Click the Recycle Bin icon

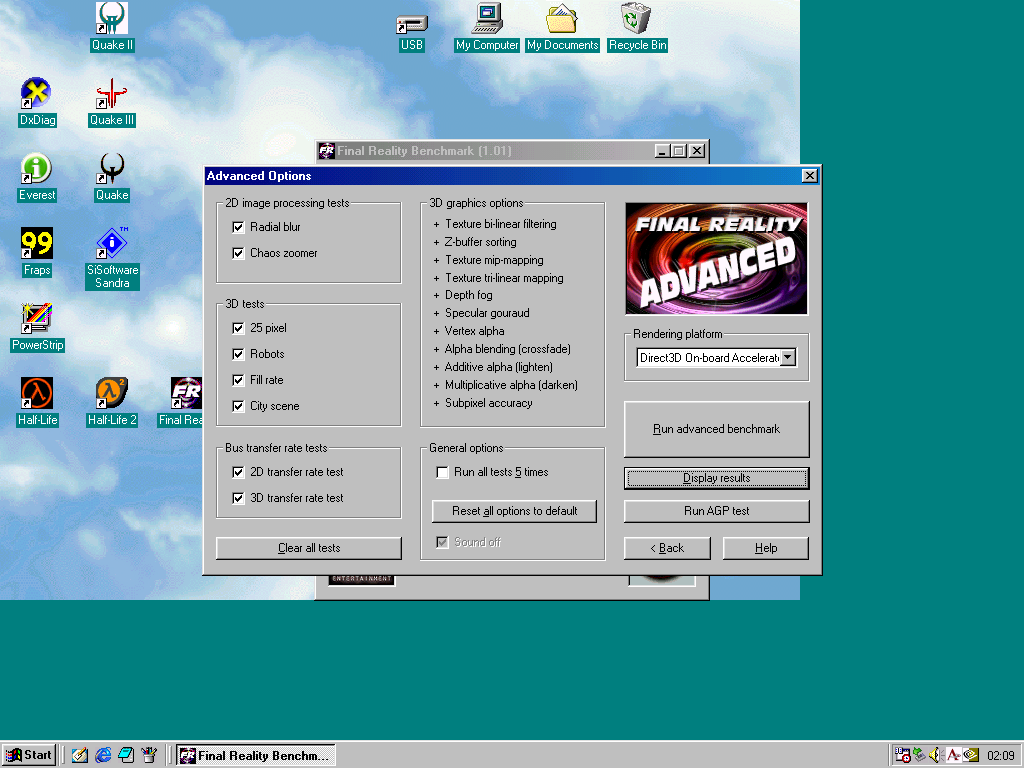(x=637, y=20)
